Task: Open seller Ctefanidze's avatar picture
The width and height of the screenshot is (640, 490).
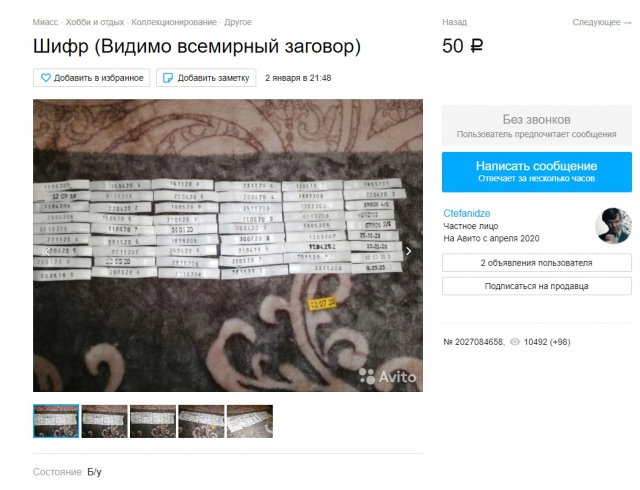Action: 613,226
